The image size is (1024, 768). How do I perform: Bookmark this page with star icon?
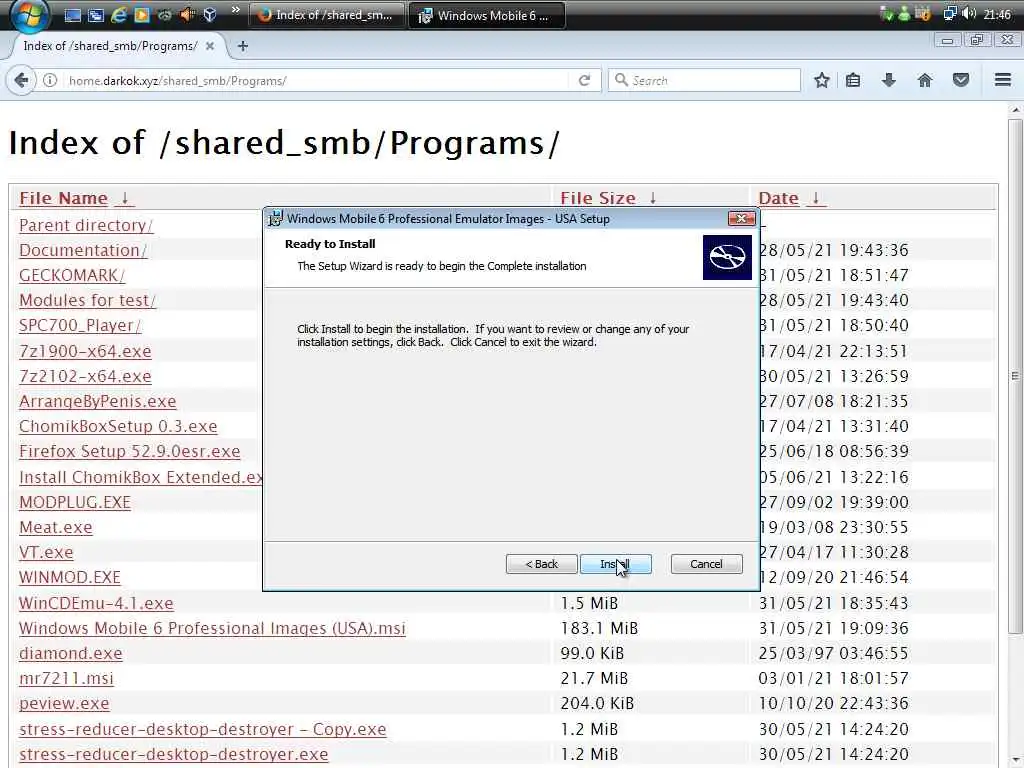click(822, 80)
